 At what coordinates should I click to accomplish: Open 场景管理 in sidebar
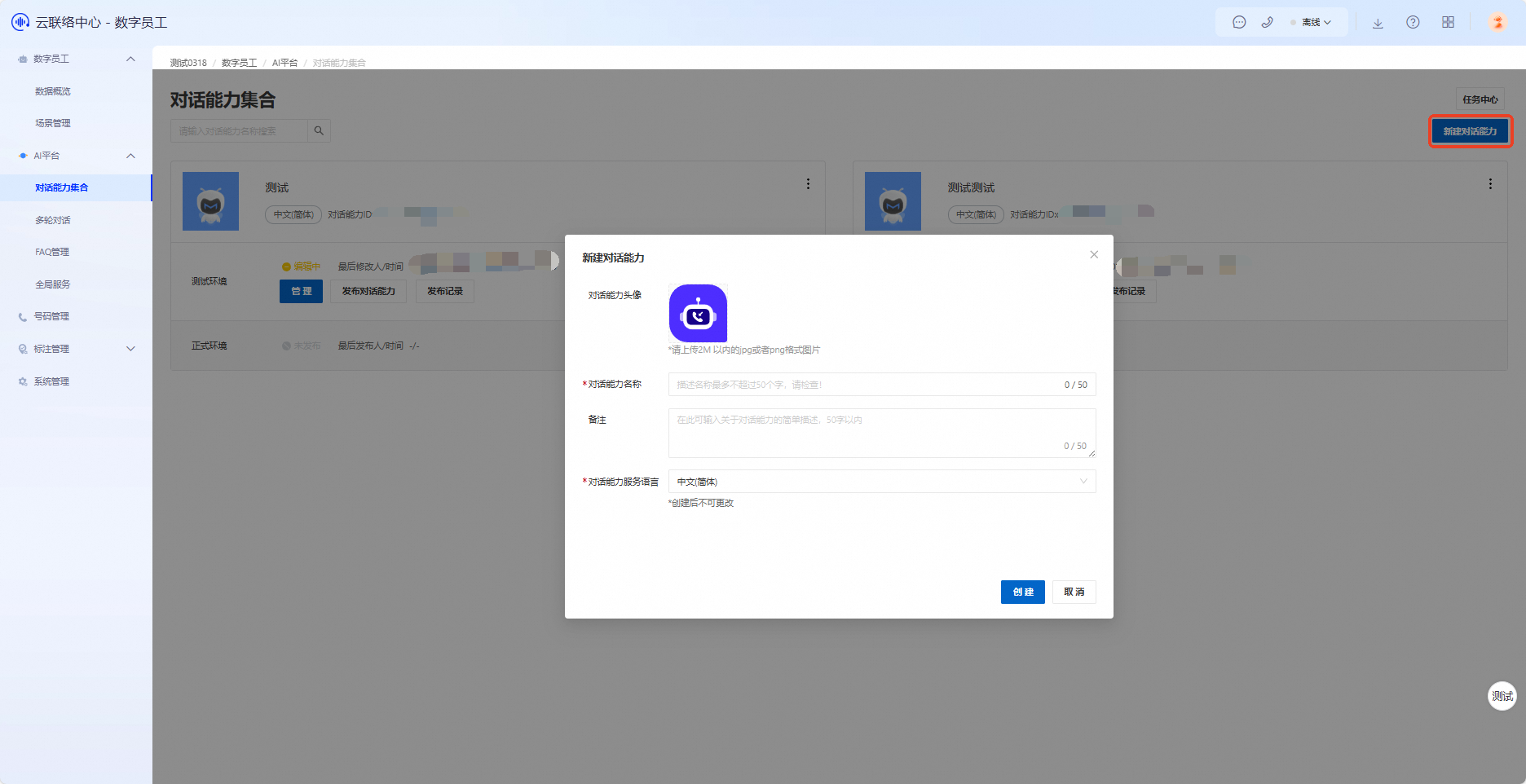pos(53,123)
